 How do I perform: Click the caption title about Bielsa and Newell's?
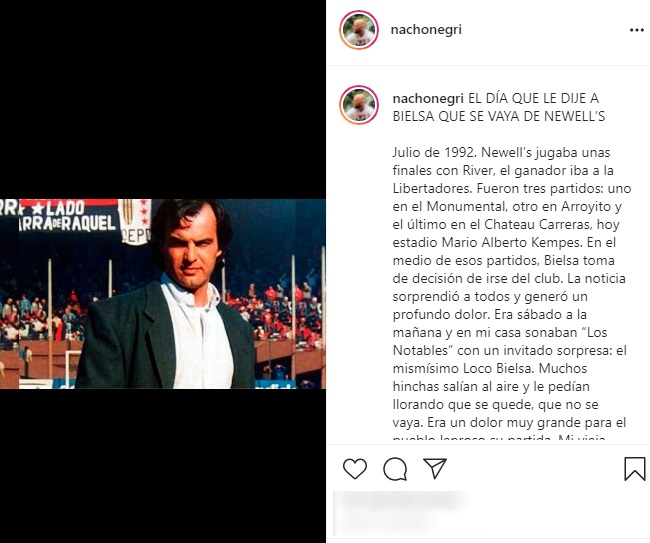[x=499, y=107]
